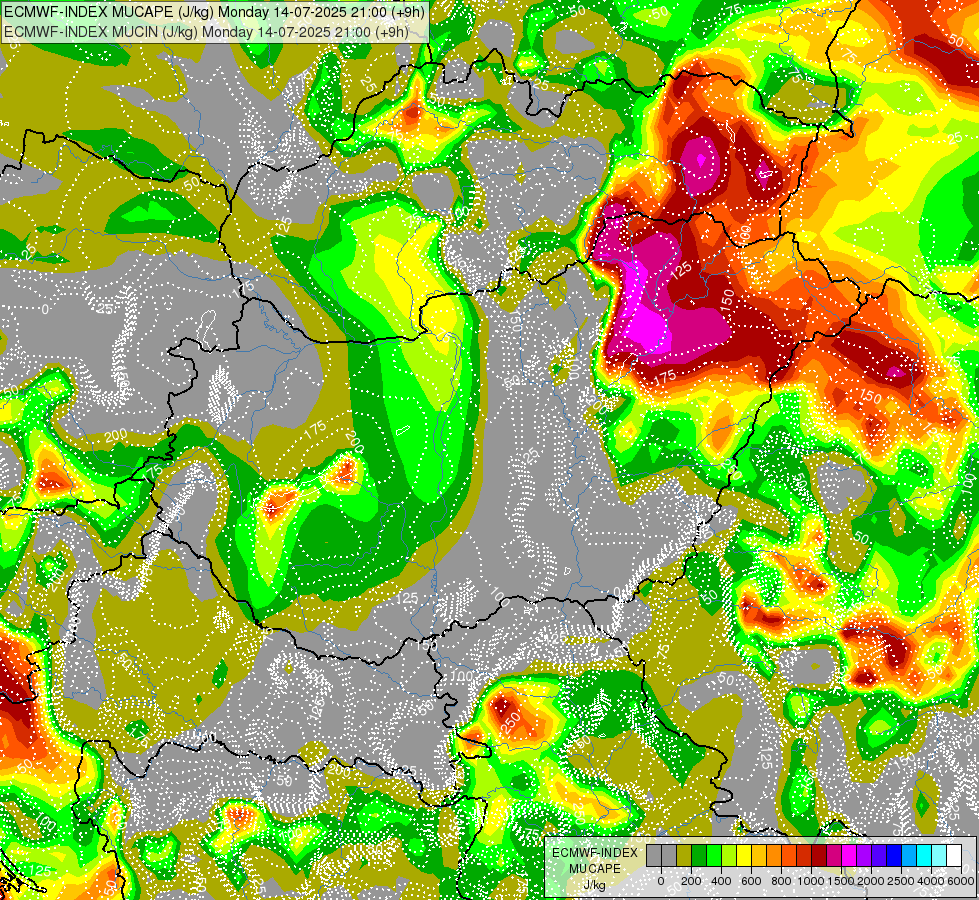
Task: Select the pure yellow legend swatch
Action: tap(744, 855)
